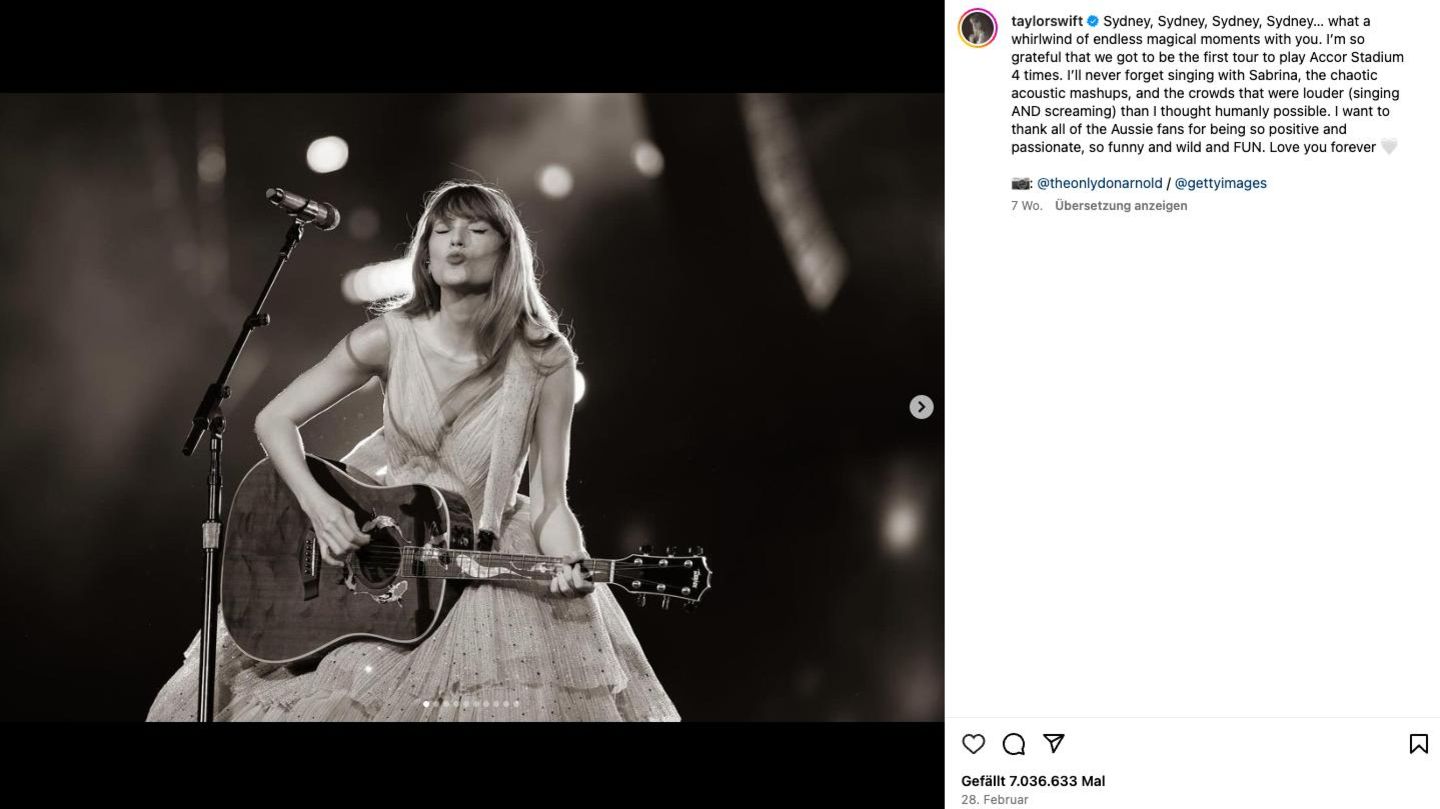The width and height of the screenshot is (1440, 809).
Task: Go to the next photo in the carousel
Action: click(x=921, y=407)
